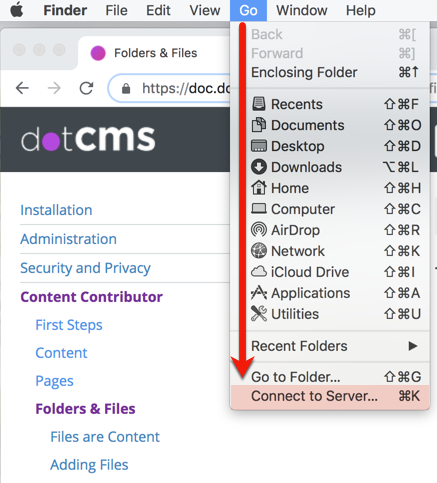
Task: Click the browser reload icon
Action: (86, 88)
